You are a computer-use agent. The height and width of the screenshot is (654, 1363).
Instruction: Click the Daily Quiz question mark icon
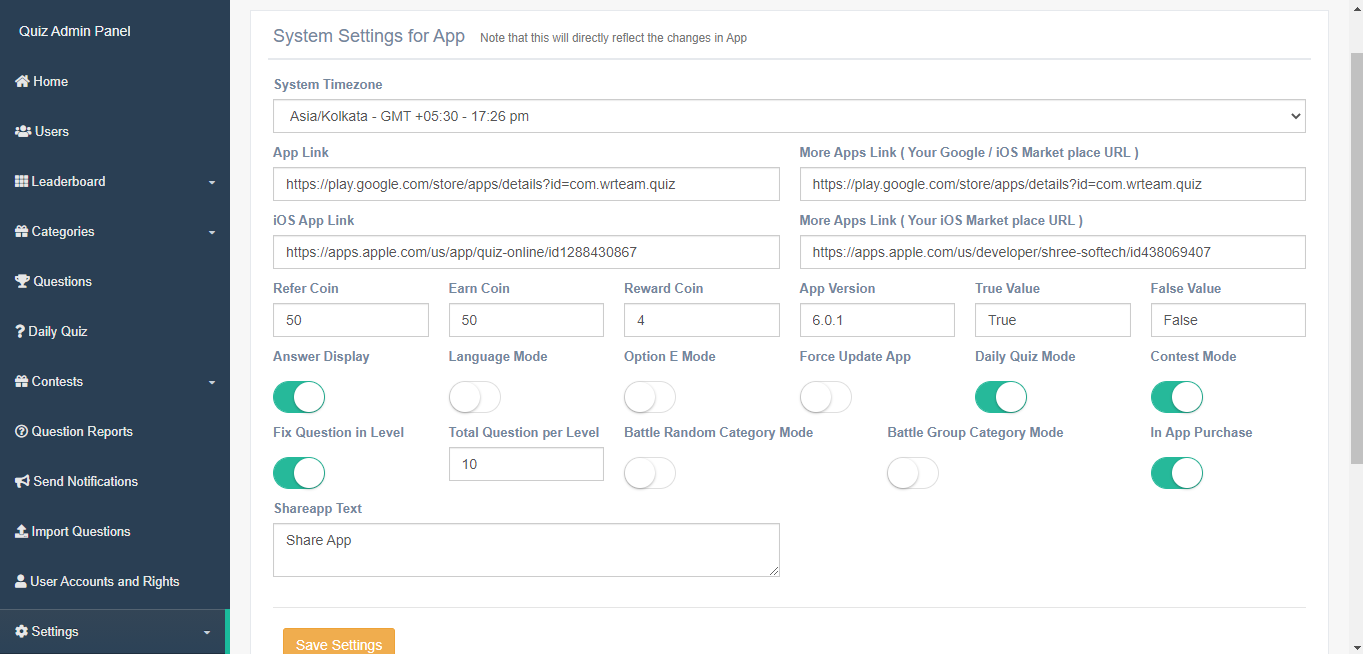20,331
